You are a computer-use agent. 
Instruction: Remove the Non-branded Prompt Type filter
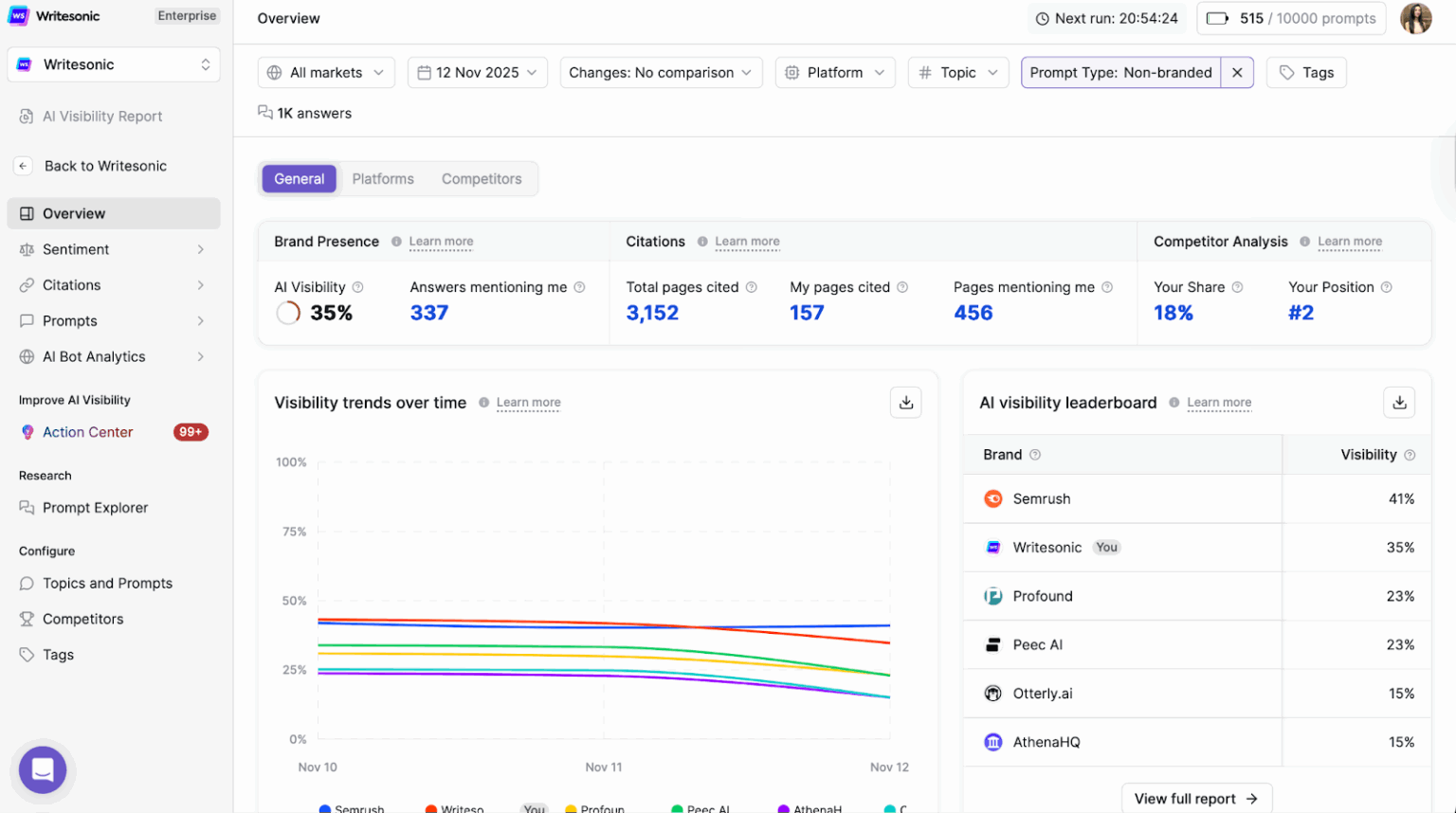[x=1238, y=72]
